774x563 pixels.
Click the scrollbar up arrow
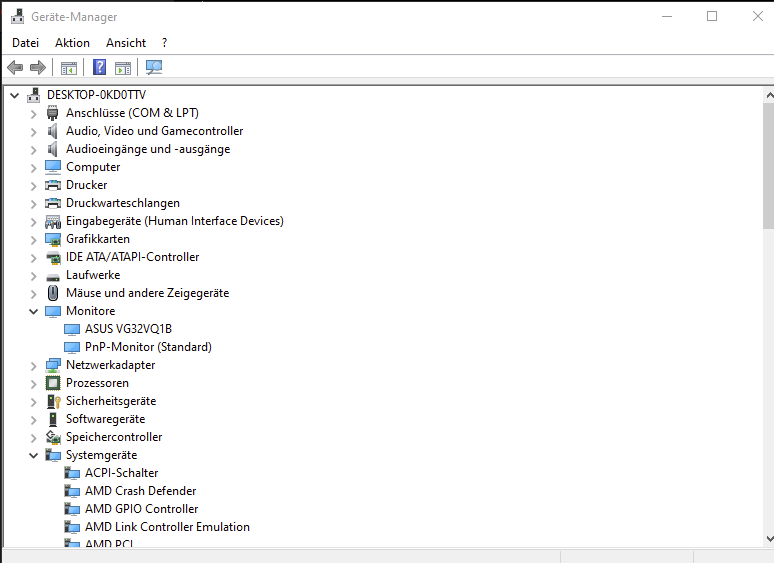(x=769, y=95)
